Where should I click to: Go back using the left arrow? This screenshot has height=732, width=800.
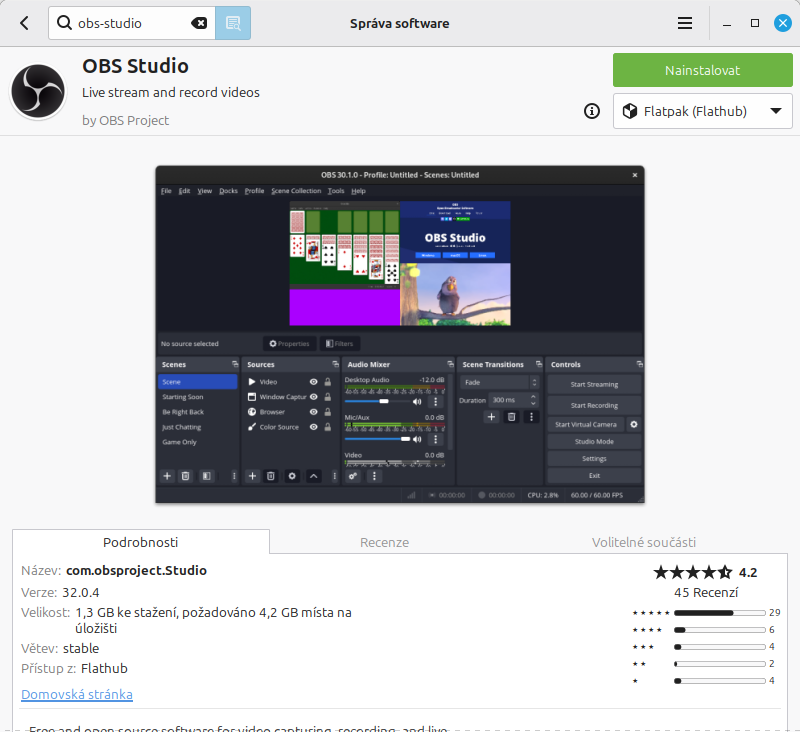[x=24, y=23]
